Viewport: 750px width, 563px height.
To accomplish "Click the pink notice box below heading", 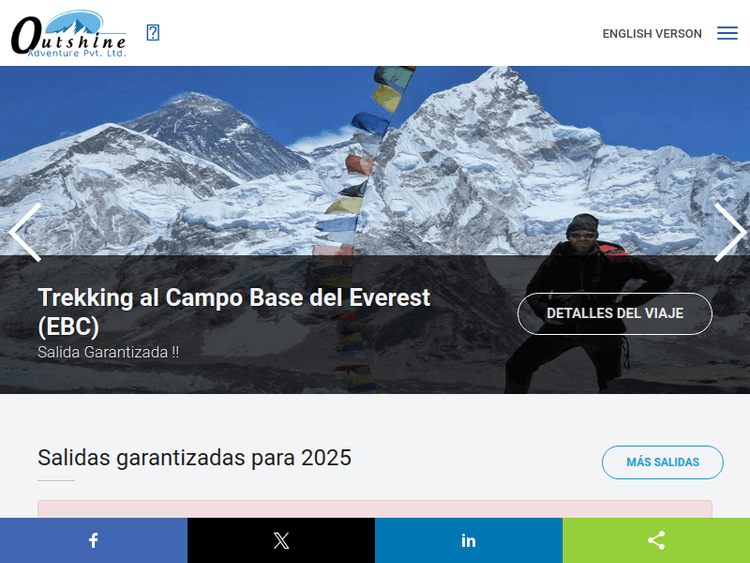I will point(375,509).
